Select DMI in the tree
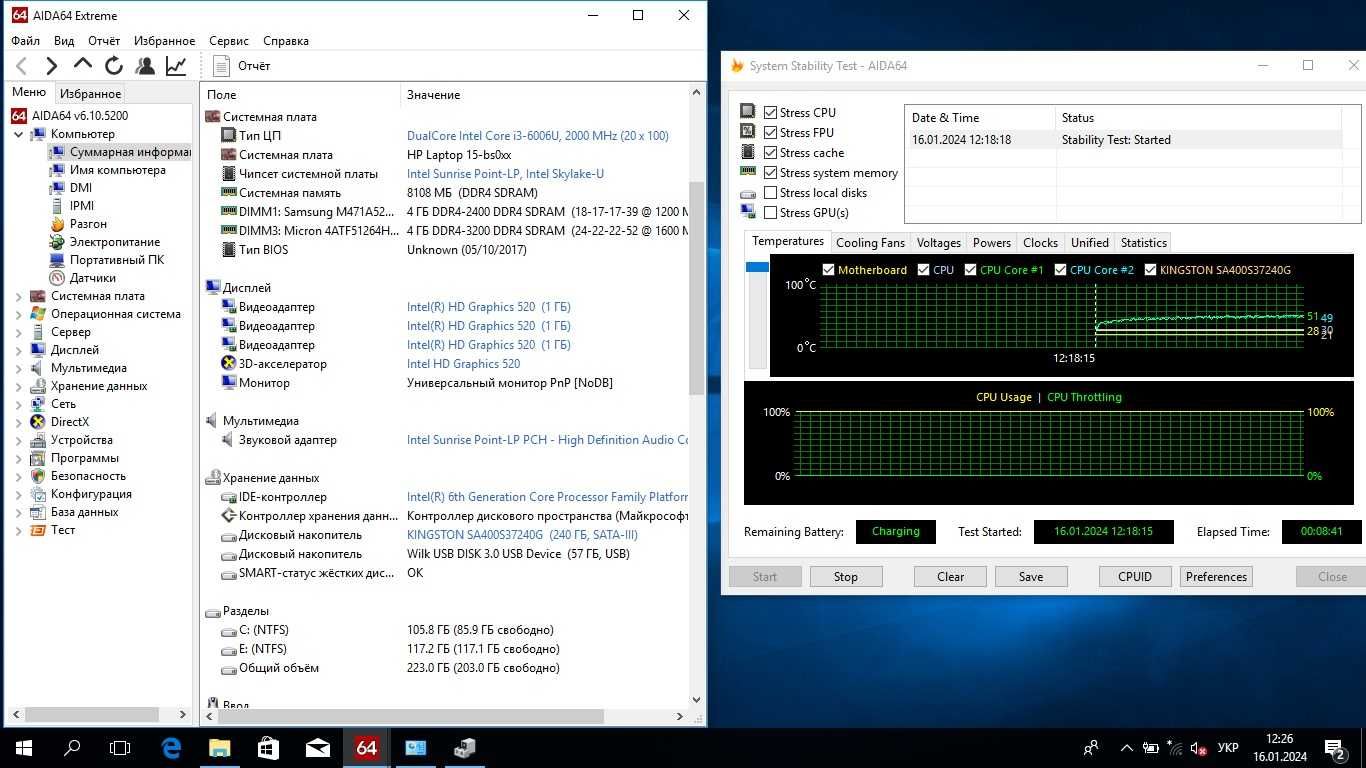Viewport: 1366px width, 768px height. click(71, 188)
